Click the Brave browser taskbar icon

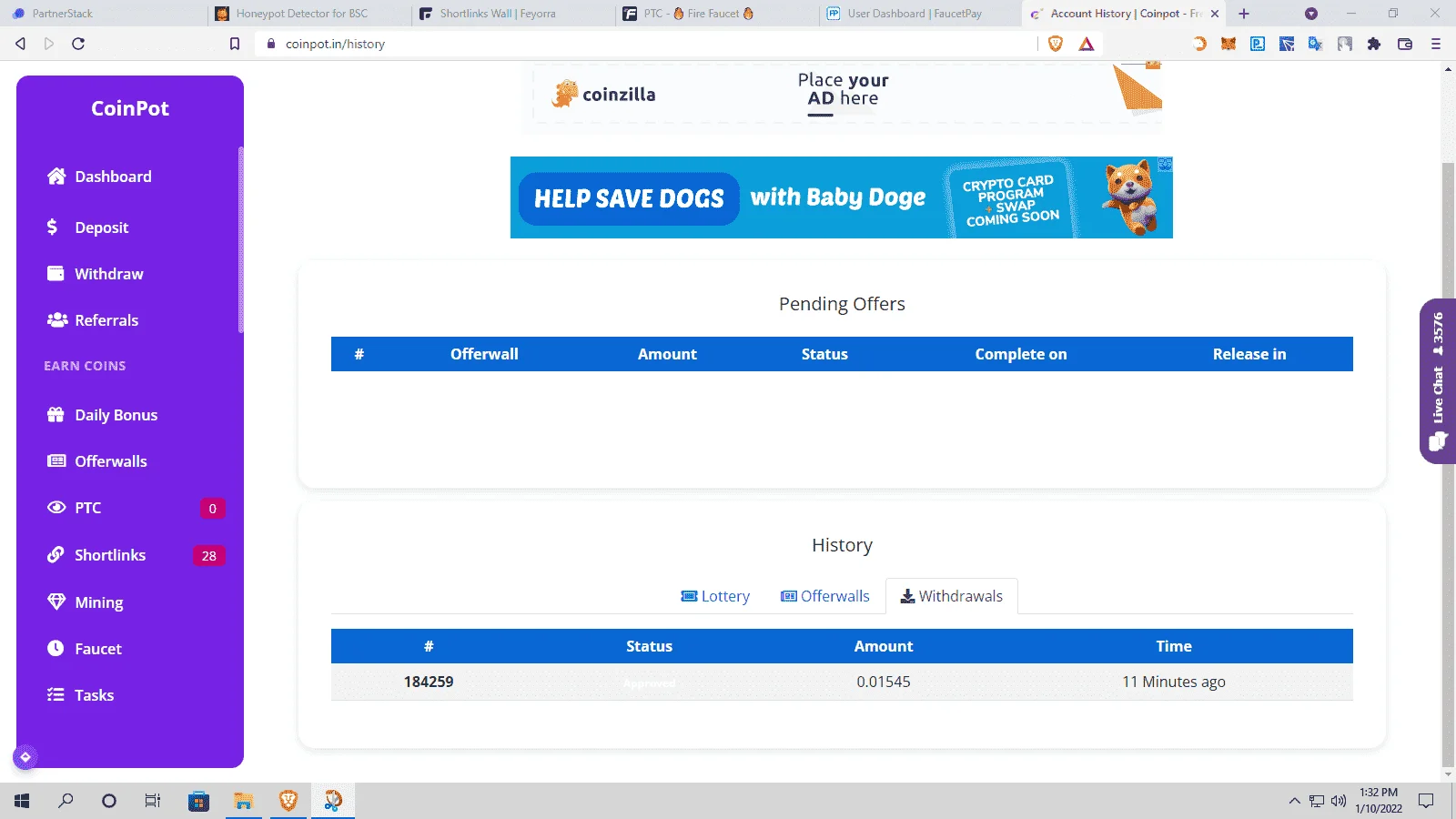pyautogui.click(x=288, y=801)
